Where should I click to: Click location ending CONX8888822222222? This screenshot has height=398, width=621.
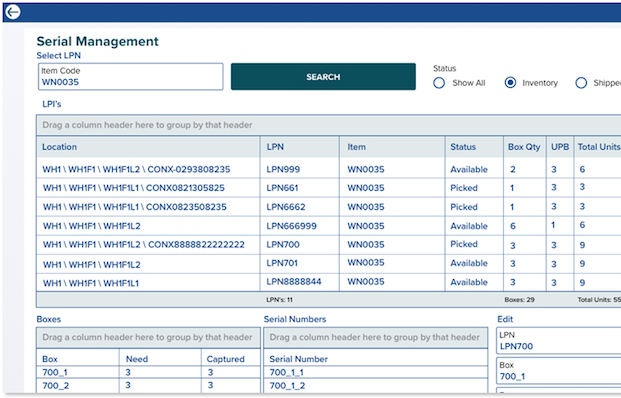[144, 245]
